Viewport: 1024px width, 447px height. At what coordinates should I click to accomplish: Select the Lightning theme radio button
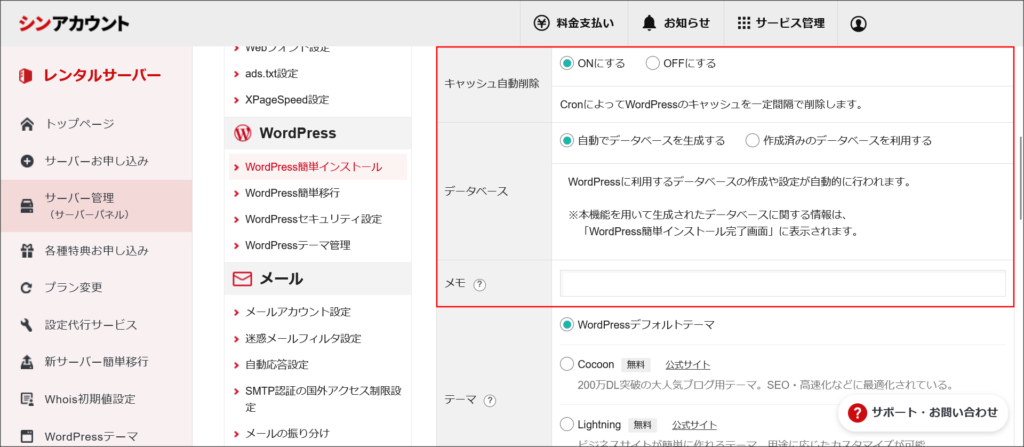click(x=567, y=424)
